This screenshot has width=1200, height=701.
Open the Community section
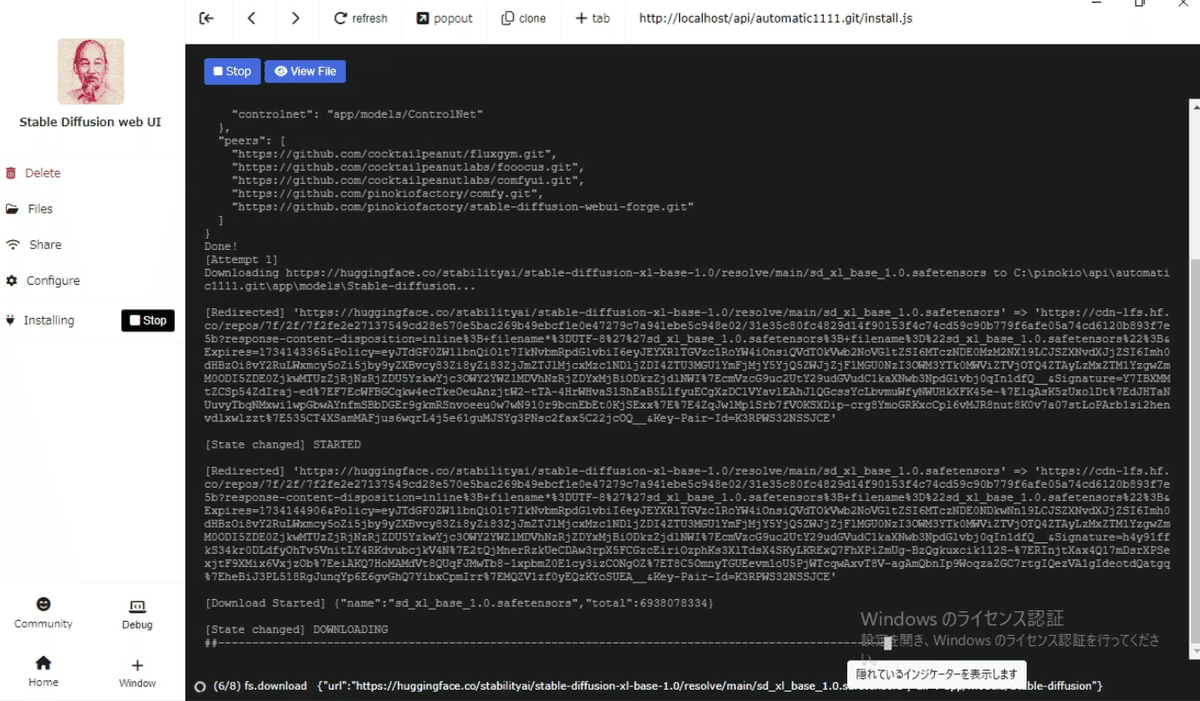42,613
